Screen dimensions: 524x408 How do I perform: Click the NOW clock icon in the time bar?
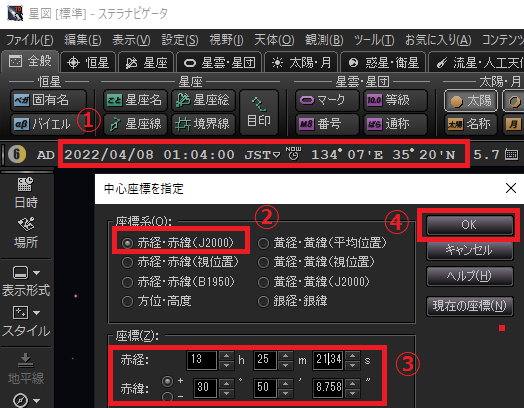click(293, 154)
